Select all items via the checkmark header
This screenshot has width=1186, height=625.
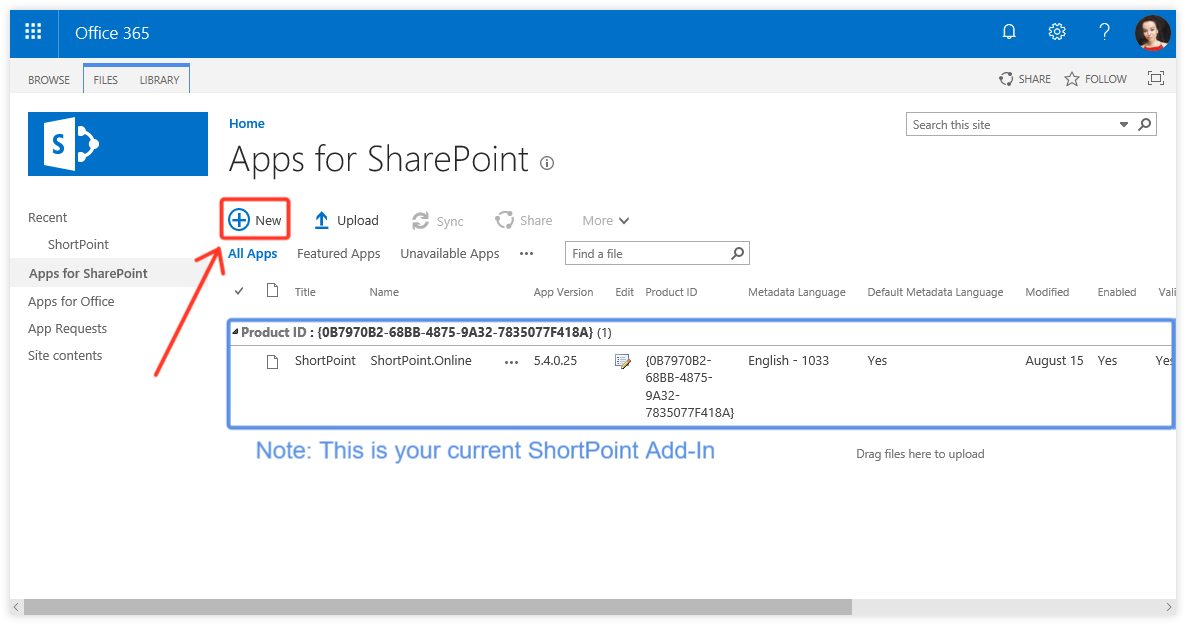pos(241,291)
